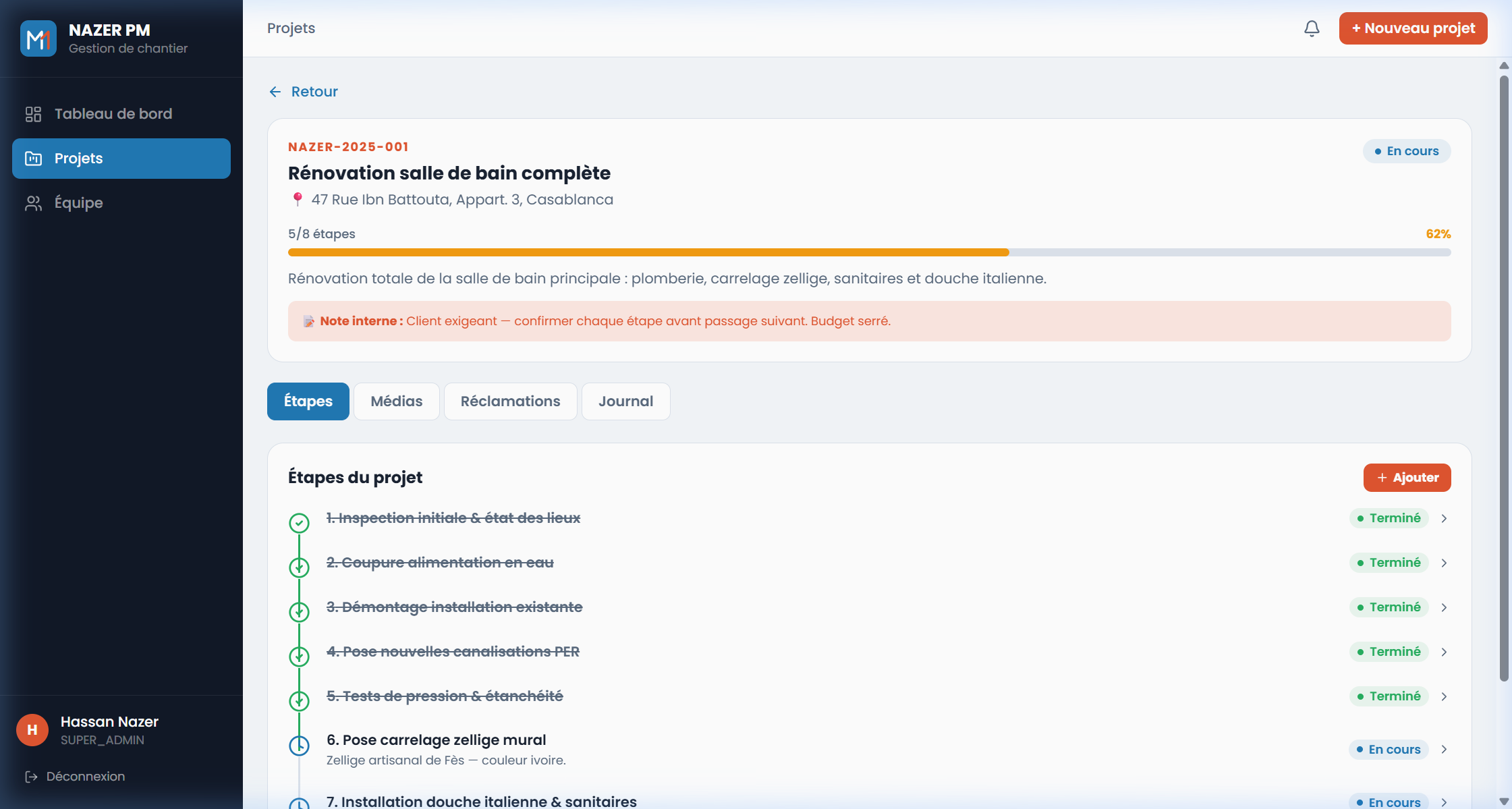Click Terminé badge for Coupure alimentation en eau
Screen dimensions: 1512x809
tap(1389, 563)
